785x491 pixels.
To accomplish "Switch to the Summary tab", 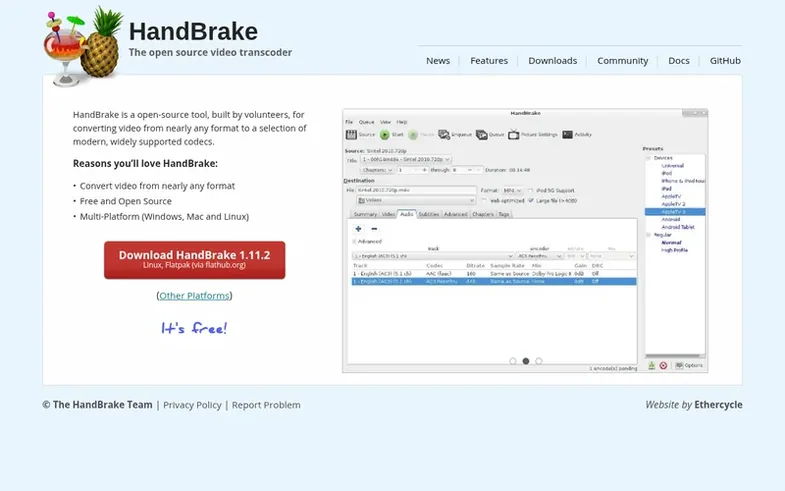I will (x=365, y=214).
